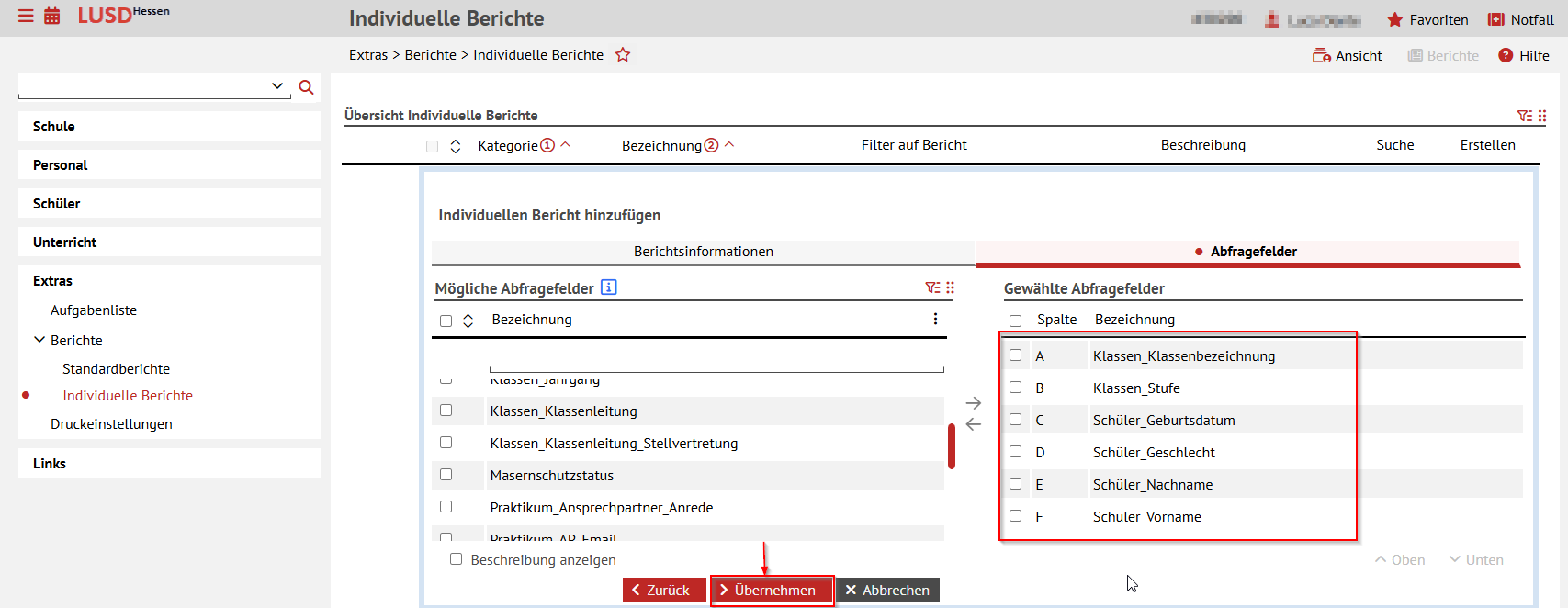Viewport: 1568px width, 608px height.
Task: Open Druckeinstellungen menu entry
Action: (111, 424)
